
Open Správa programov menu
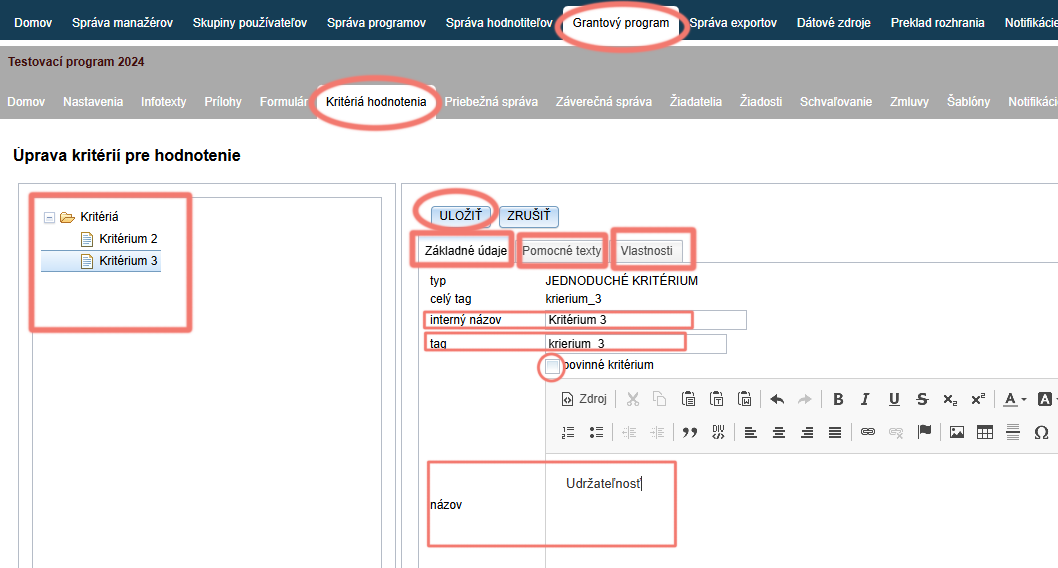[x=377, y=23]
